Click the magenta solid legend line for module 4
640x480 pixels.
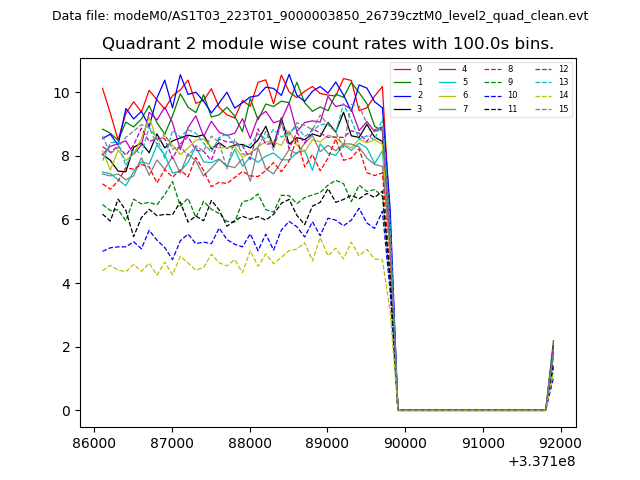[449, 69]
